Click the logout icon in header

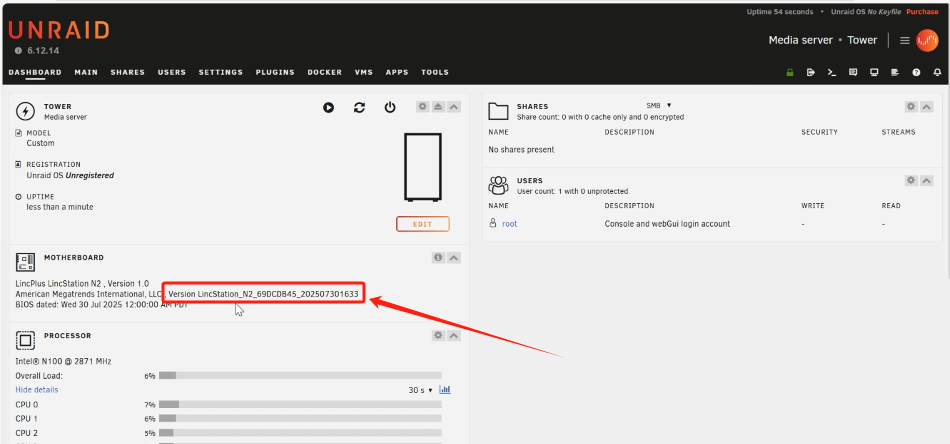[811, 72]
